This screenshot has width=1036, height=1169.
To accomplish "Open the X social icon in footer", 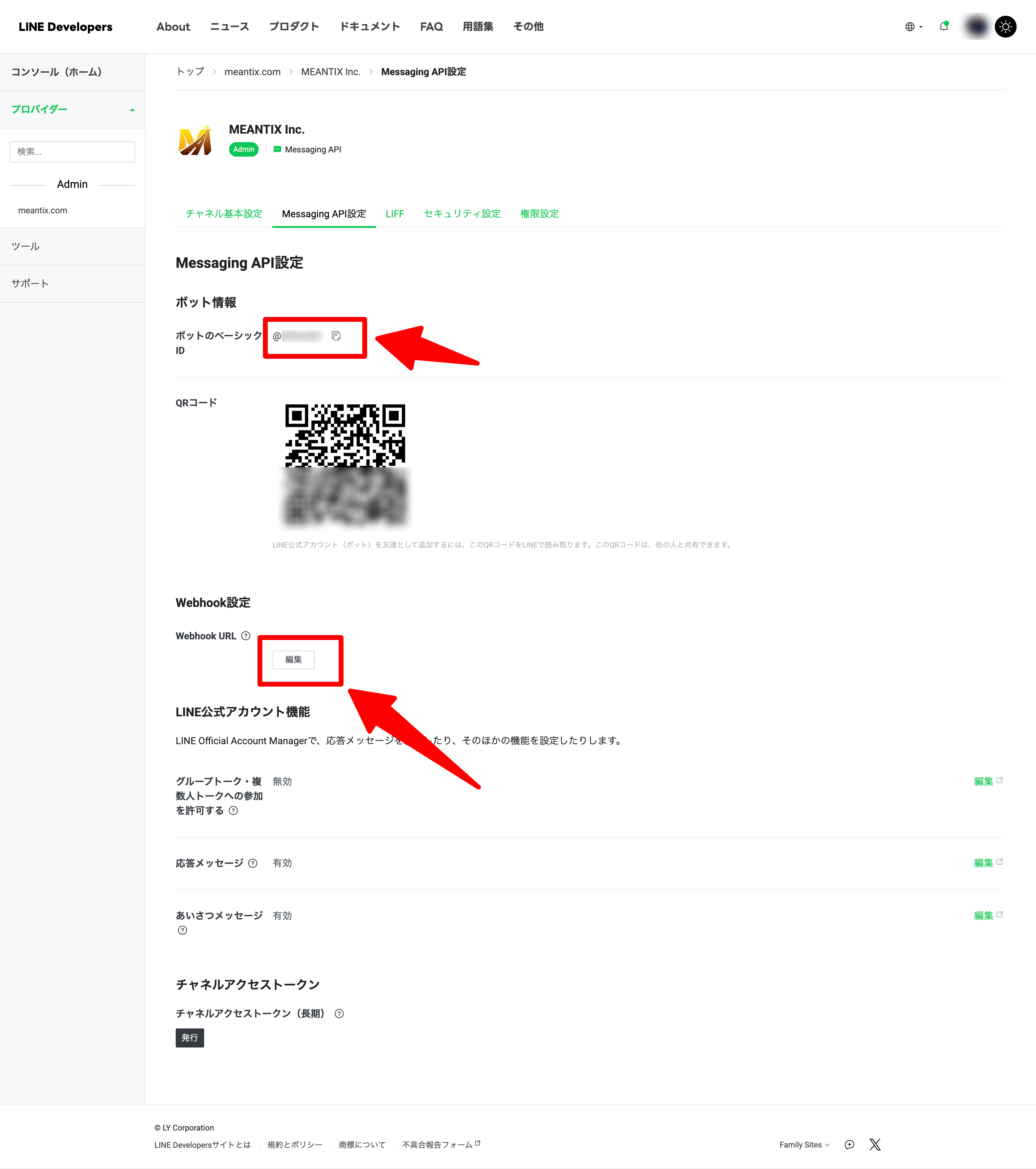I will pyautogui.click(x=875, y=1144).
